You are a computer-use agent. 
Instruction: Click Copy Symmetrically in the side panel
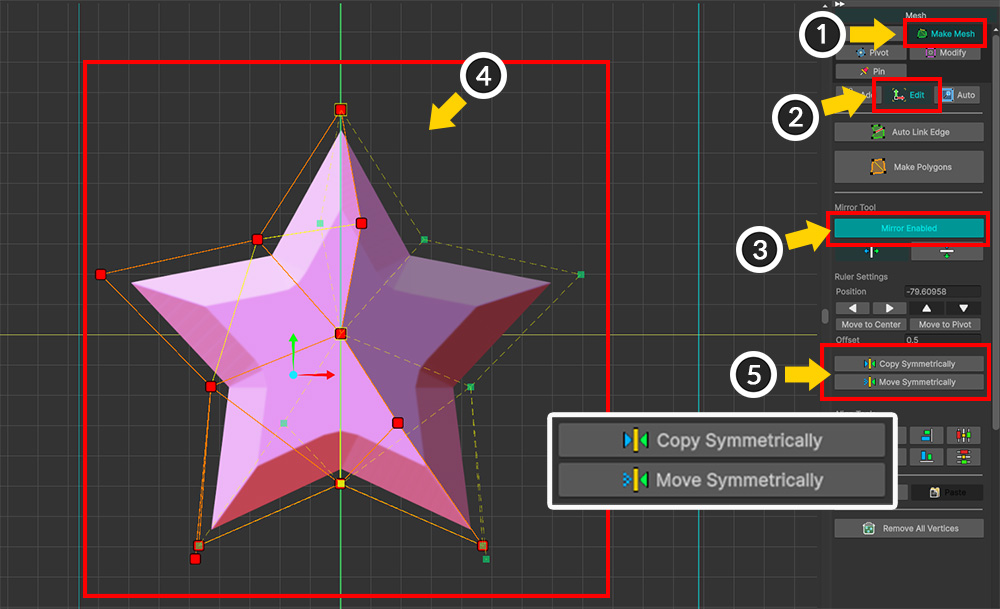(909, 363)
